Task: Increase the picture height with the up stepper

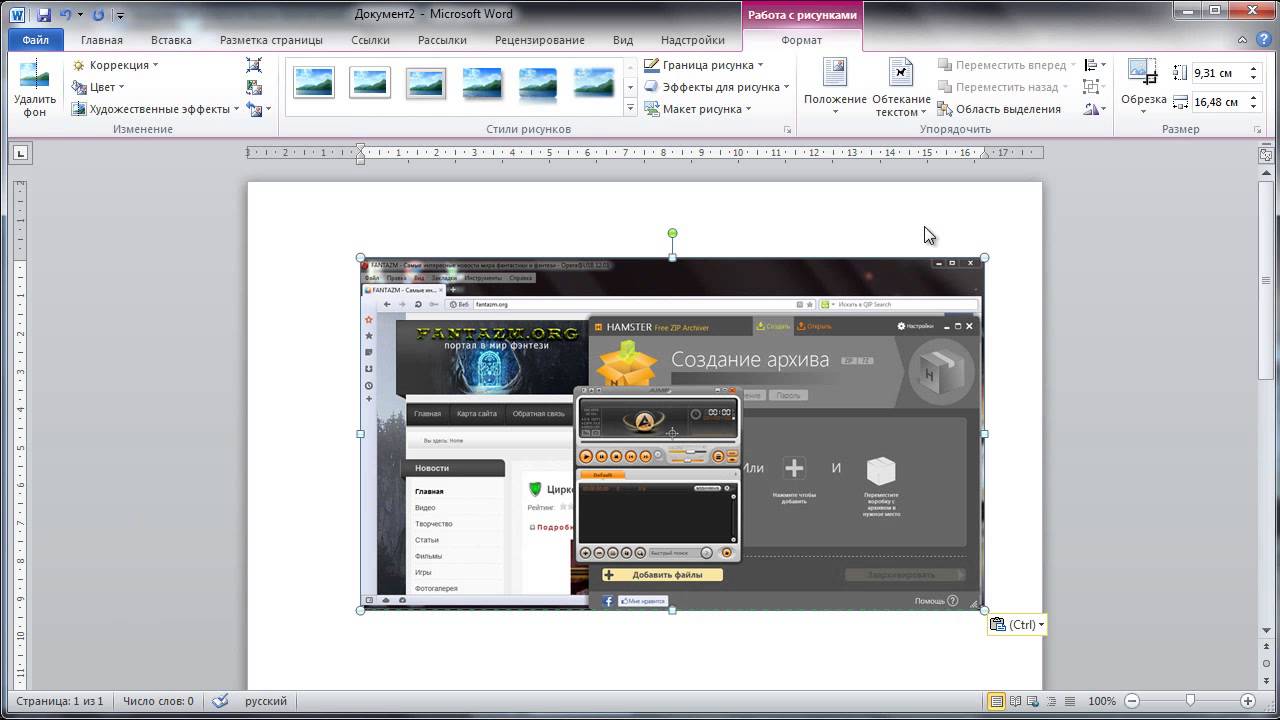Action: pyautogui.click(x=1254, y=69)
